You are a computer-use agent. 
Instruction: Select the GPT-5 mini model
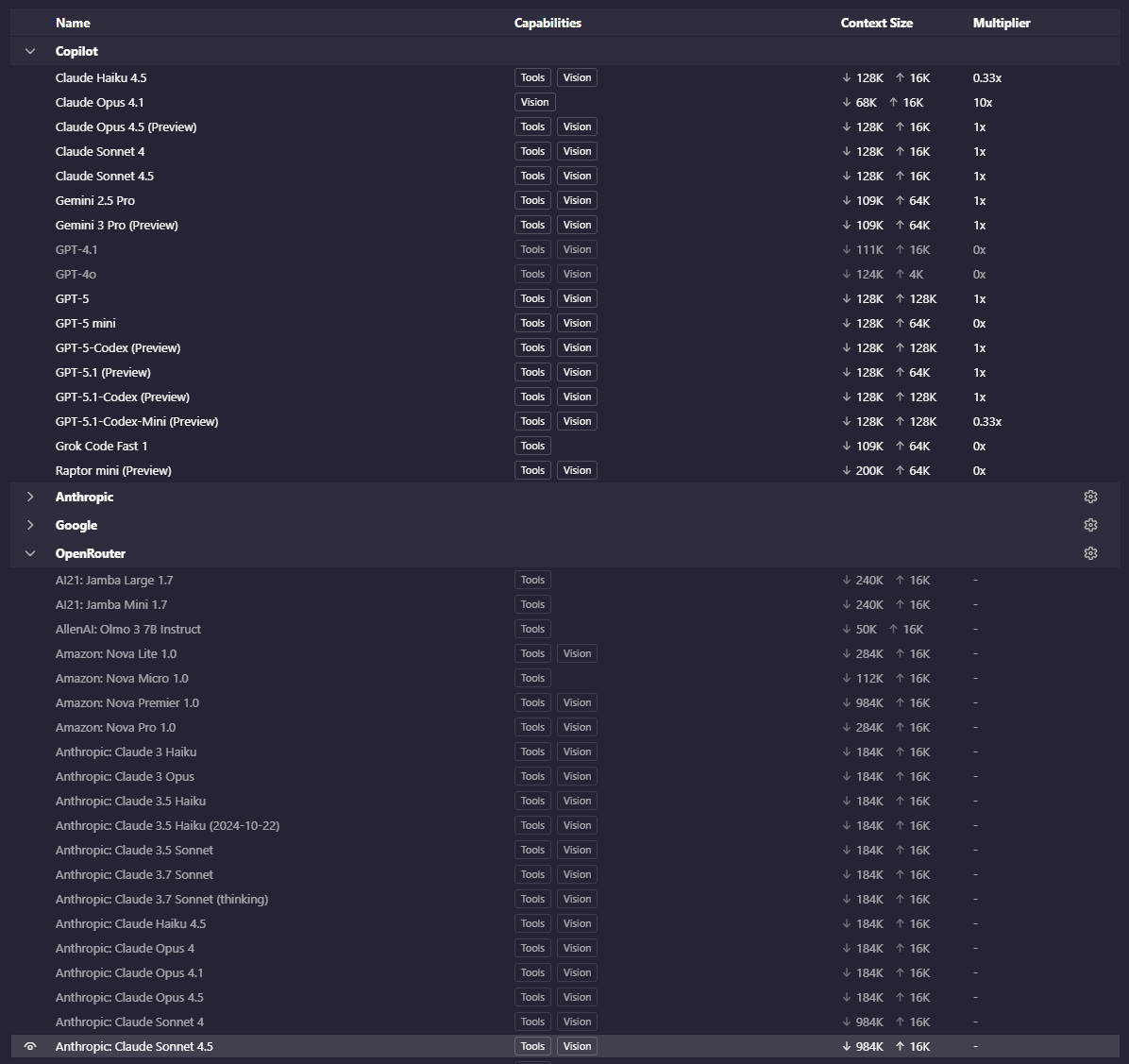click(x=565, y=323)
